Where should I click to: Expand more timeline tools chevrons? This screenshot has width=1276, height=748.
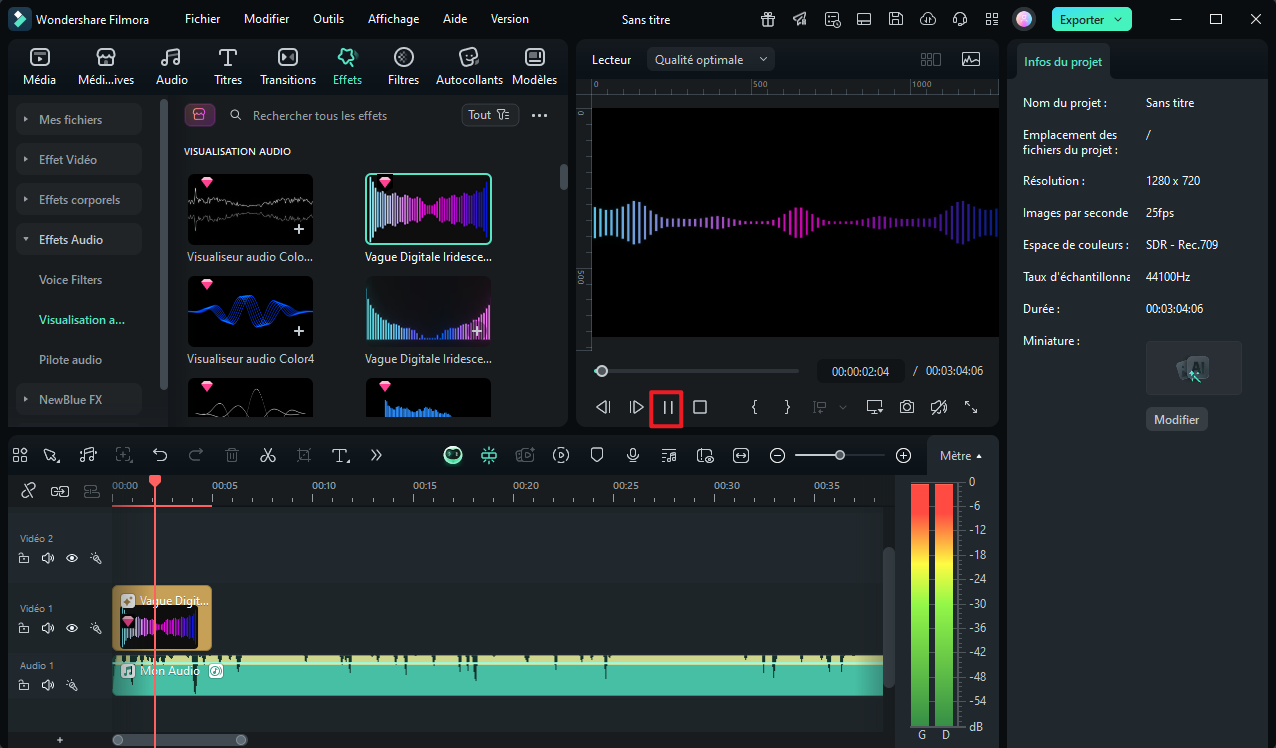coord(376,455)
